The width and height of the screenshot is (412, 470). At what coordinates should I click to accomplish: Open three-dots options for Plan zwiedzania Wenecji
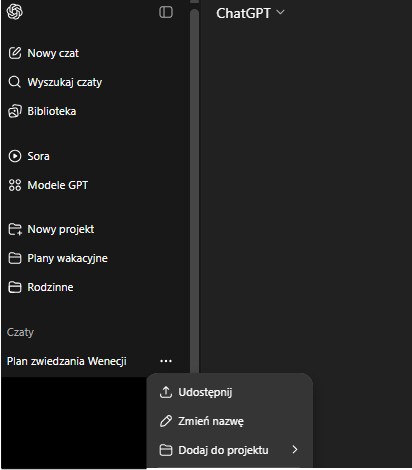point(166,361)
